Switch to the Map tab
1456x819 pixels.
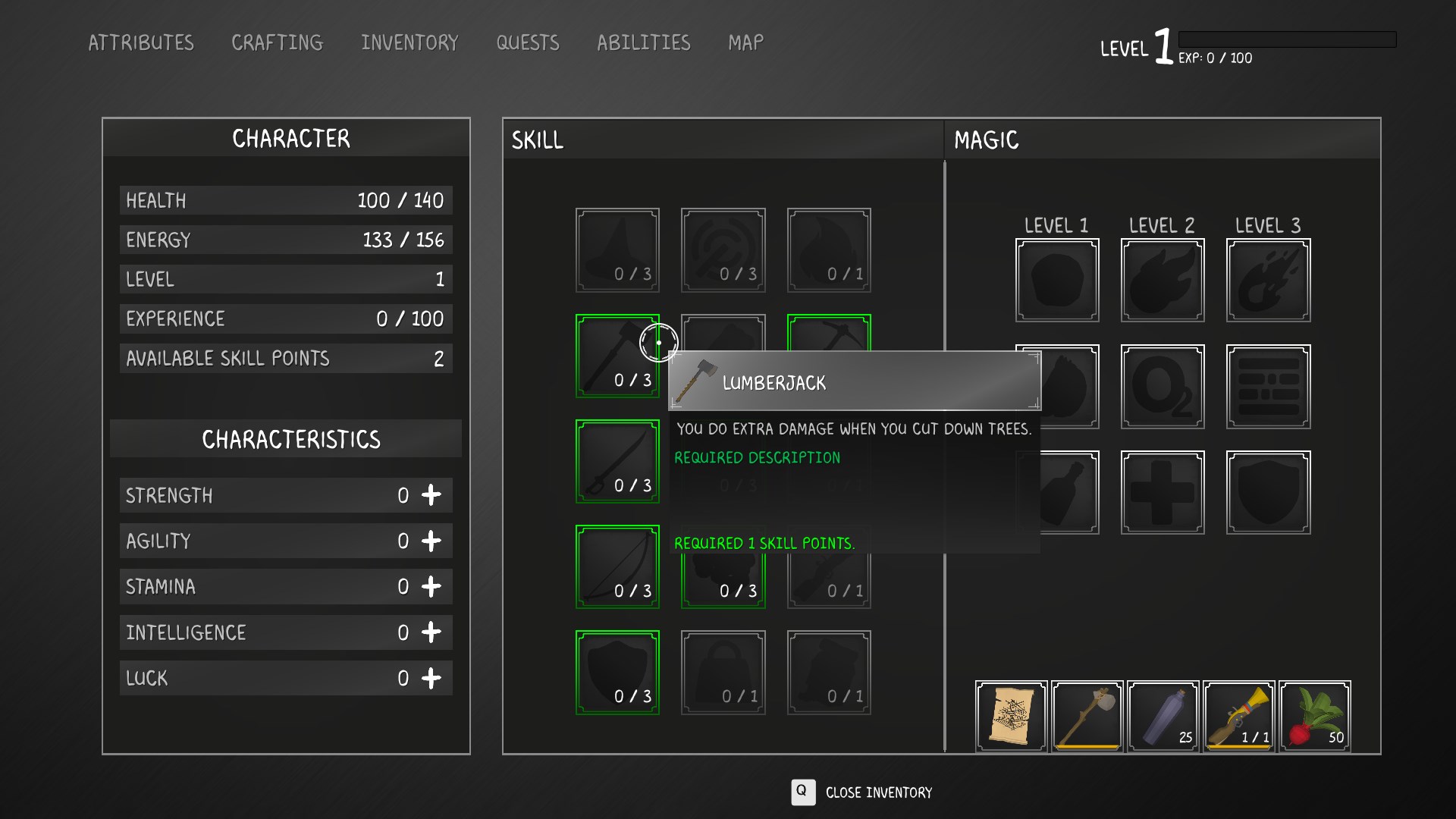coord(745,42)
